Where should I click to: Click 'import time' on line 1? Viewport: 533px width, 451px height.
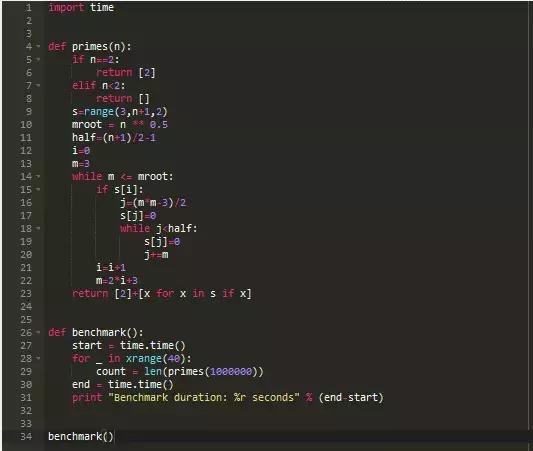[x=81, y=7]
